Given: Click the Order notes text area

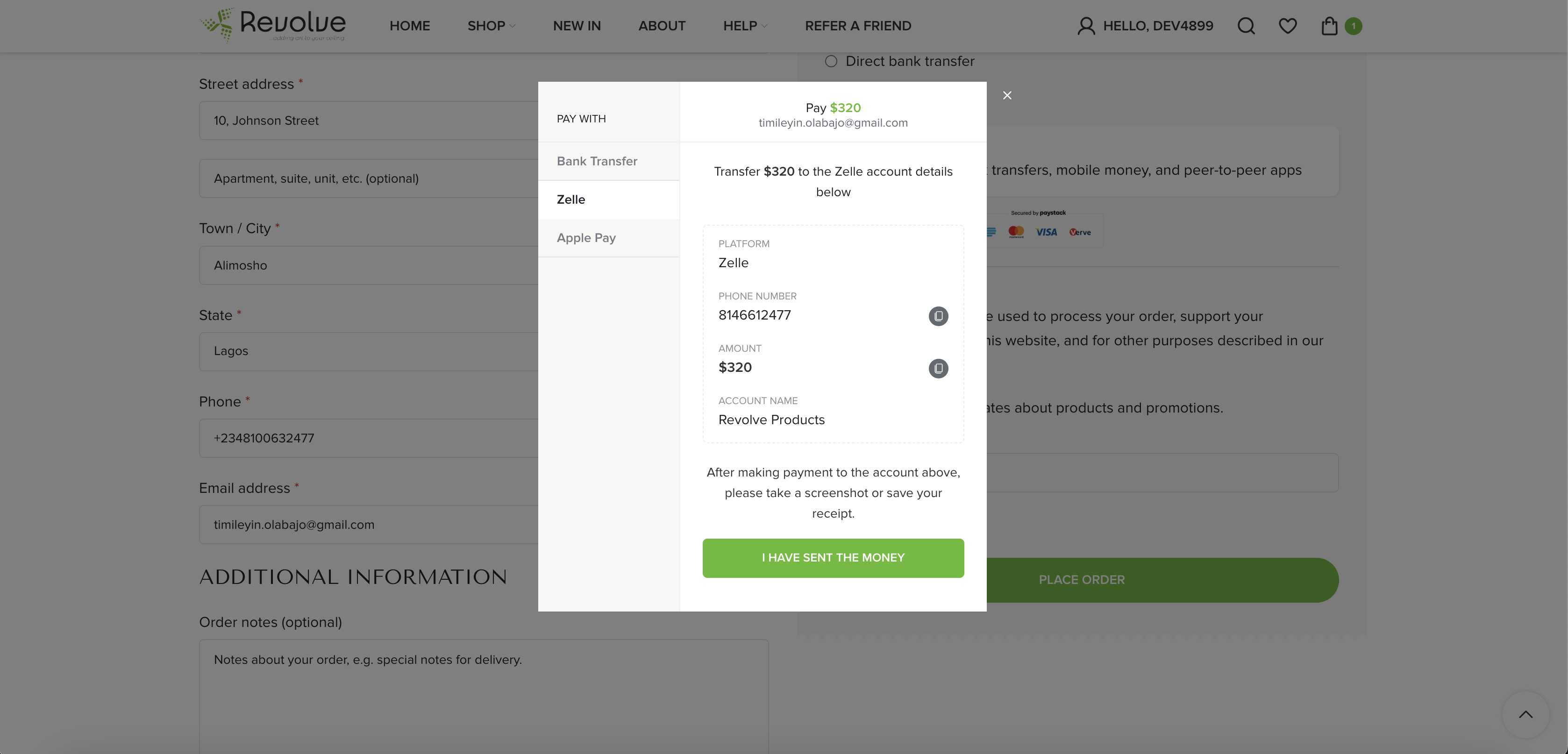Looking at the screenshot, I should pos(483,696).
